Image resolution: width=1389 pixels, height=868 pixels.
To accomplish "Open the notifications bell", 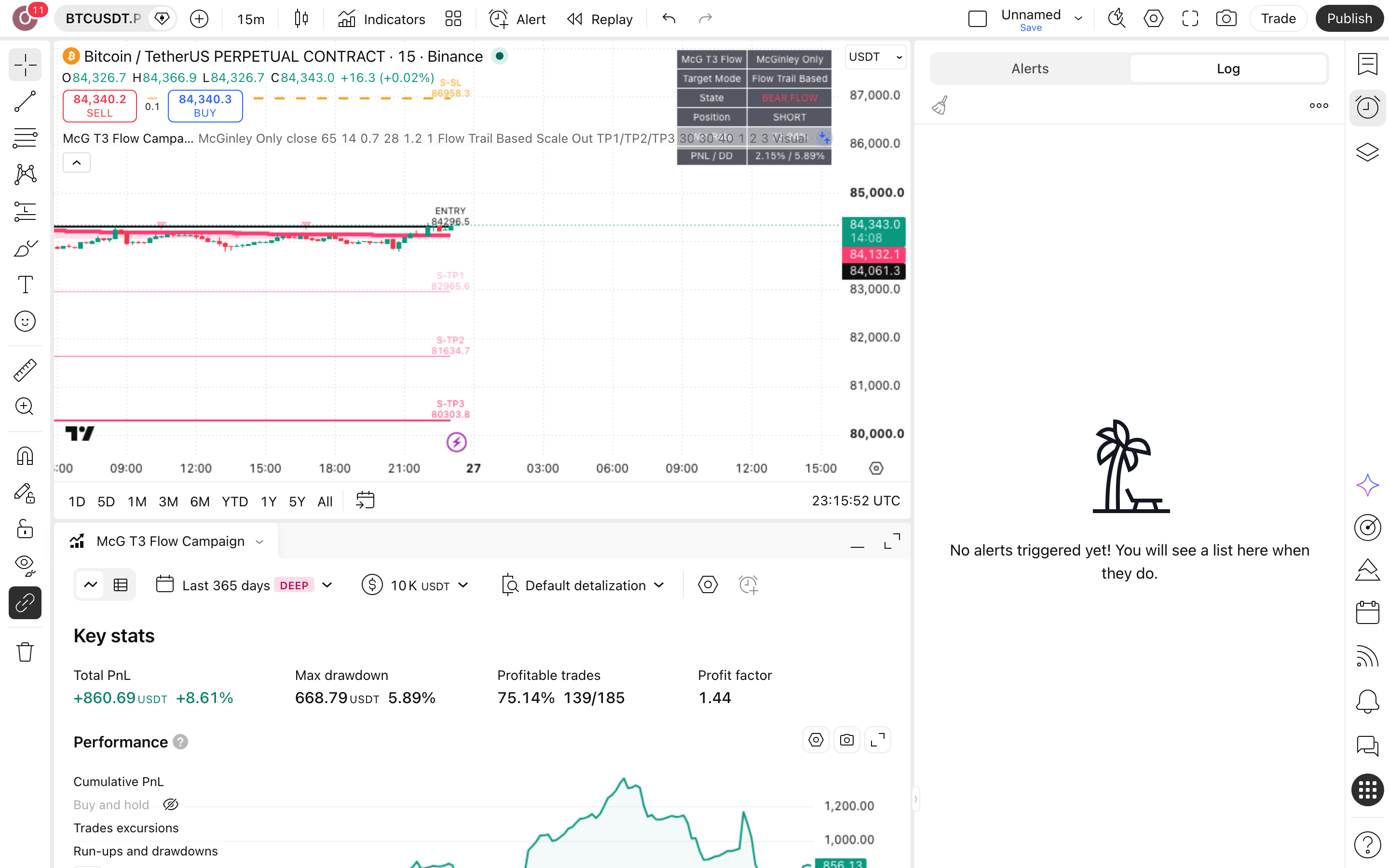I will coord(1367,701).
